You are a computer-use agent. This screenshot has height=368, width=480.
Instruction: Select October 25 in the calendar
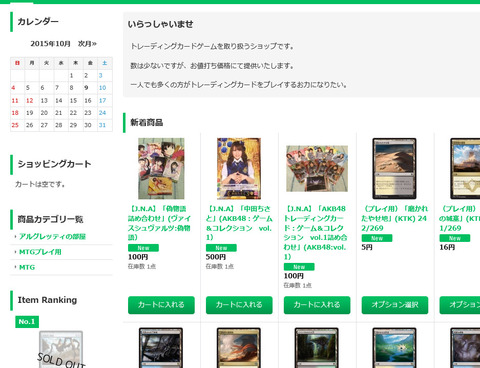[15, 125]
